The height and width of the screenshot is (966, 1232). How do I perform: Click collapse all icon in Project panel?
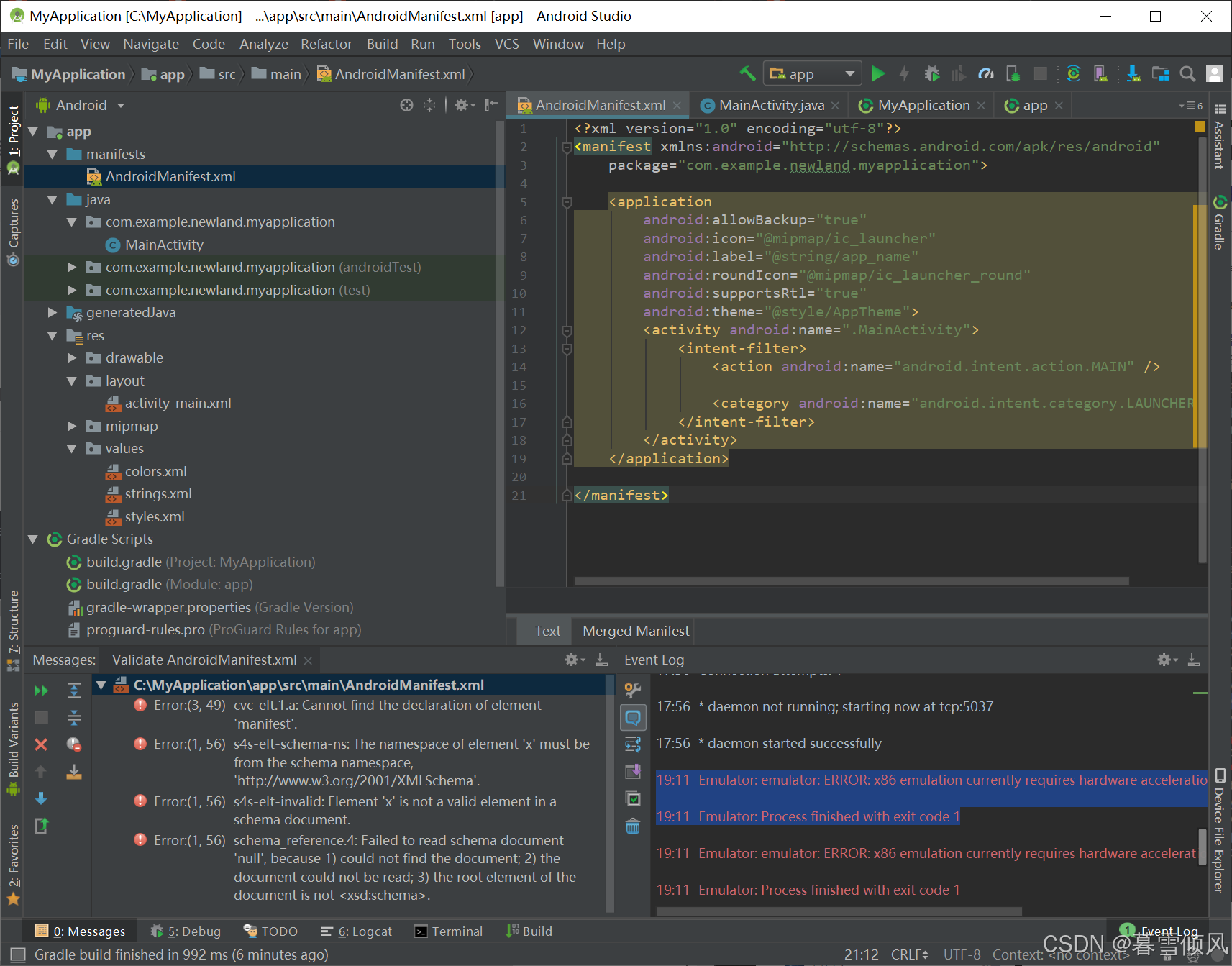pos(429,105)
